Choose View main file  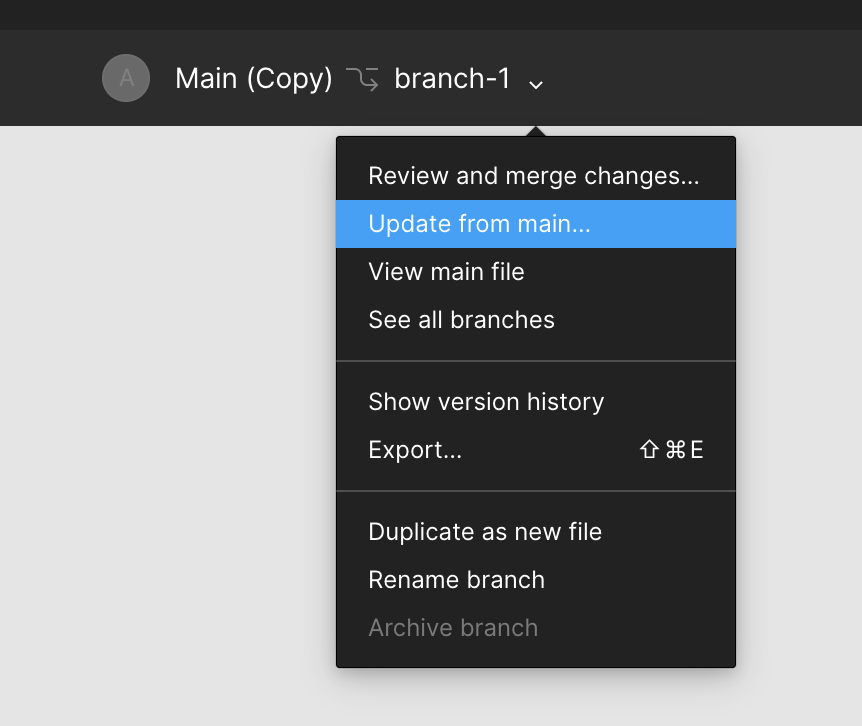pyautogui.click(x=536, y=271)
